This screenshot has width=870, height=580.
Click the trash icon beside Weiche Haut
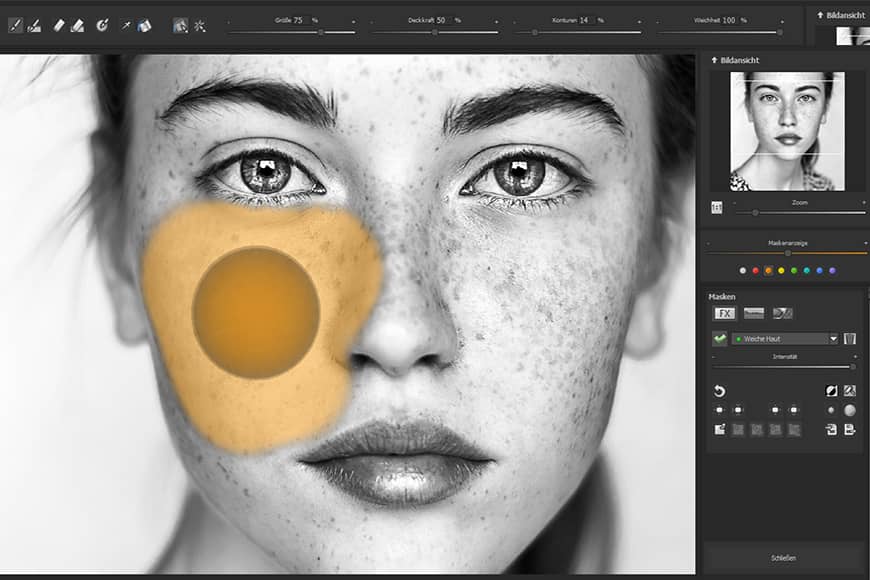coord(849,339)
